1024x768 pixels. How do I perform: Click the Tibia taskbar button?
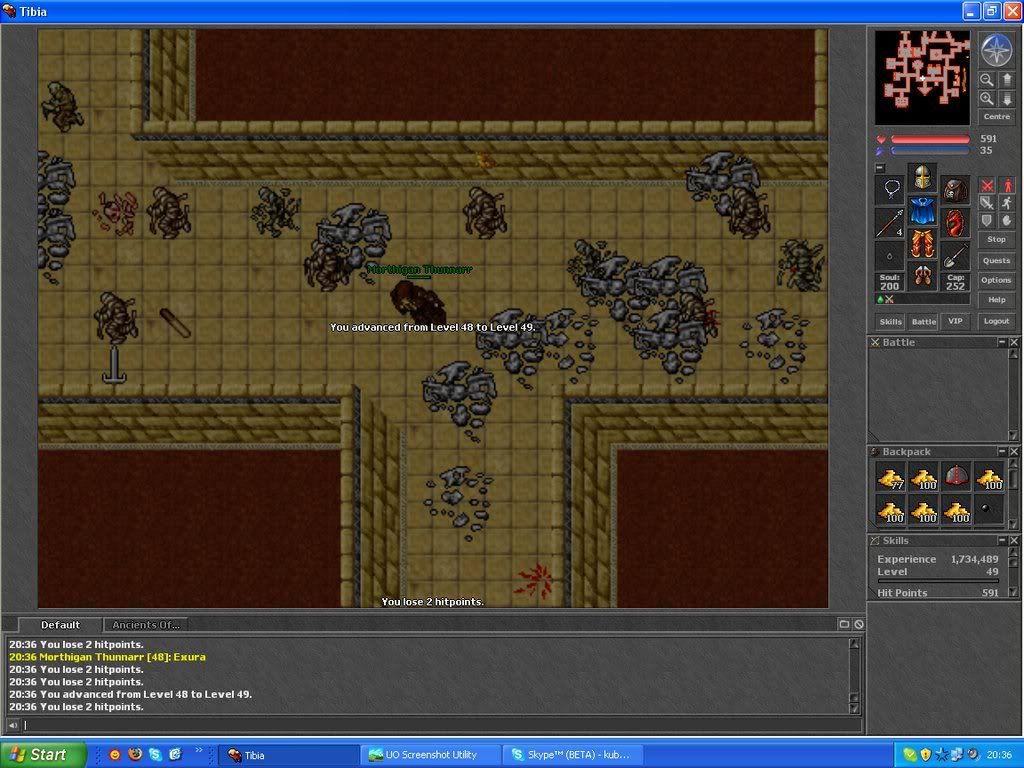pos(288,755)
